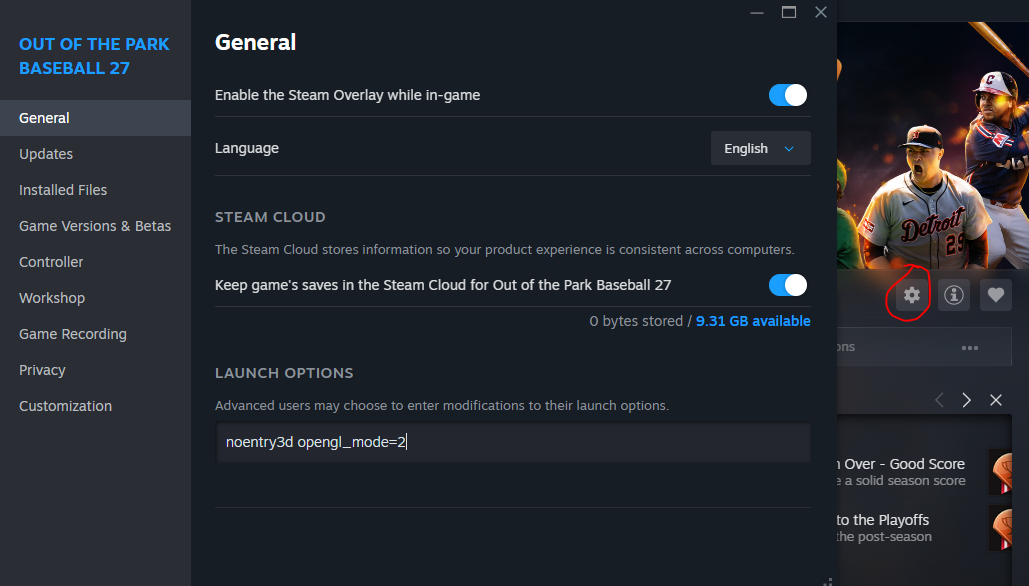This screenshot has width=1029, height=586.
Task: Dismiss the panel with the X icon
Action: click(996, 400)
